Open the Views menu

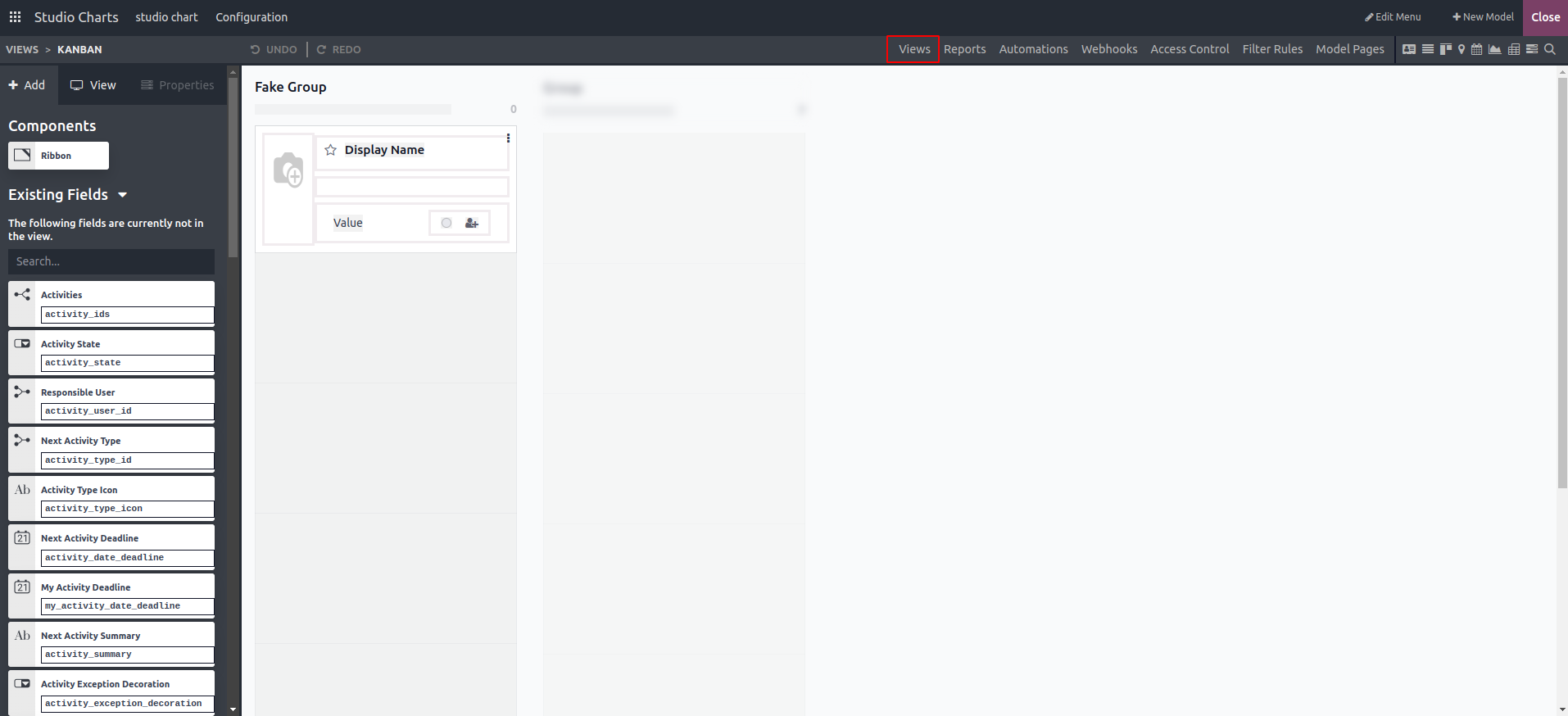pyautogui.click(x=914, y=49)
